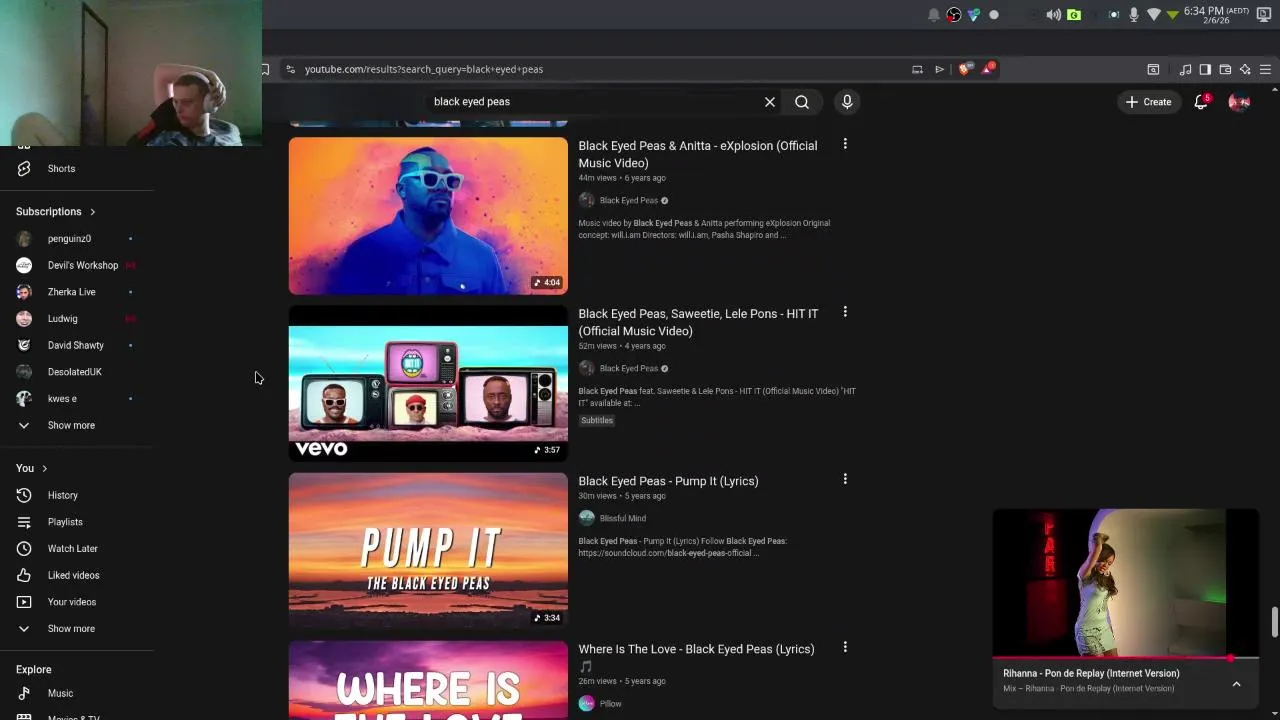
Task: Click the YouTube search input field
Action: coord(595,101)
